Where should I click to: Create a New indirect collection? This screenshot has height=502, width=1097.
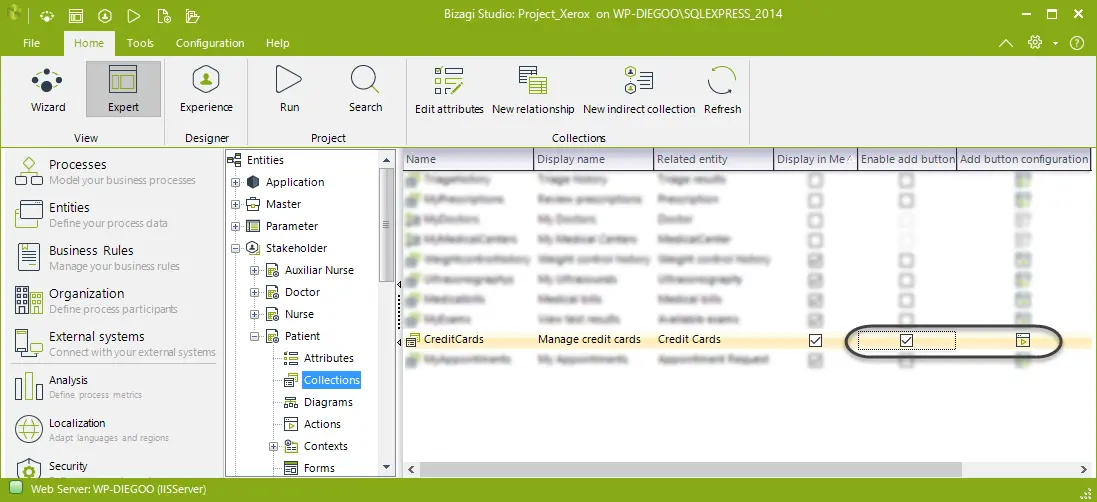coord(639,91)
